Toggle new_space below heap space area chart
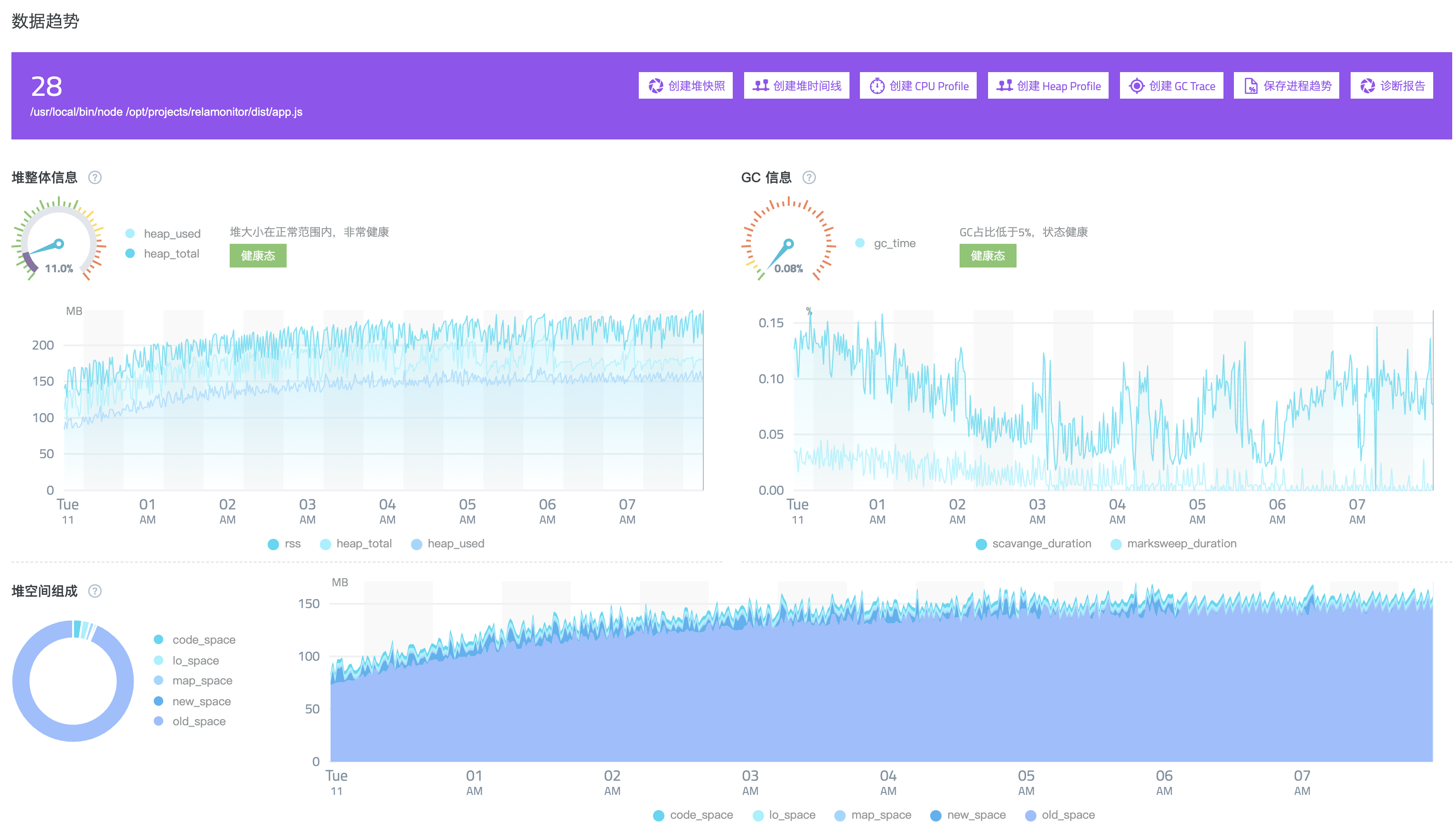 click(x=967, y=815)
